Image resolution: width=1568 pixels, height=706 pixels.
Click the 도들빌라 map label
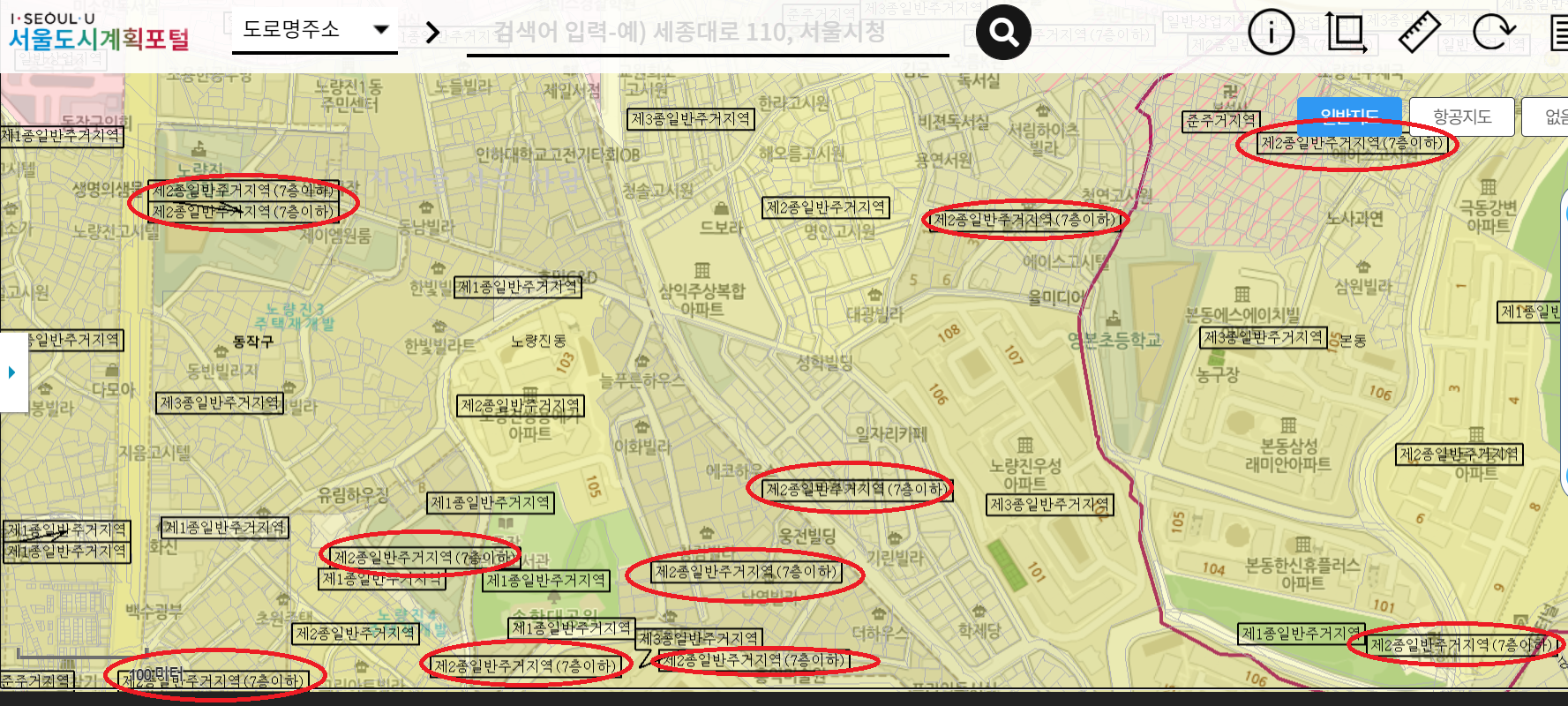[x=463, y=86]
